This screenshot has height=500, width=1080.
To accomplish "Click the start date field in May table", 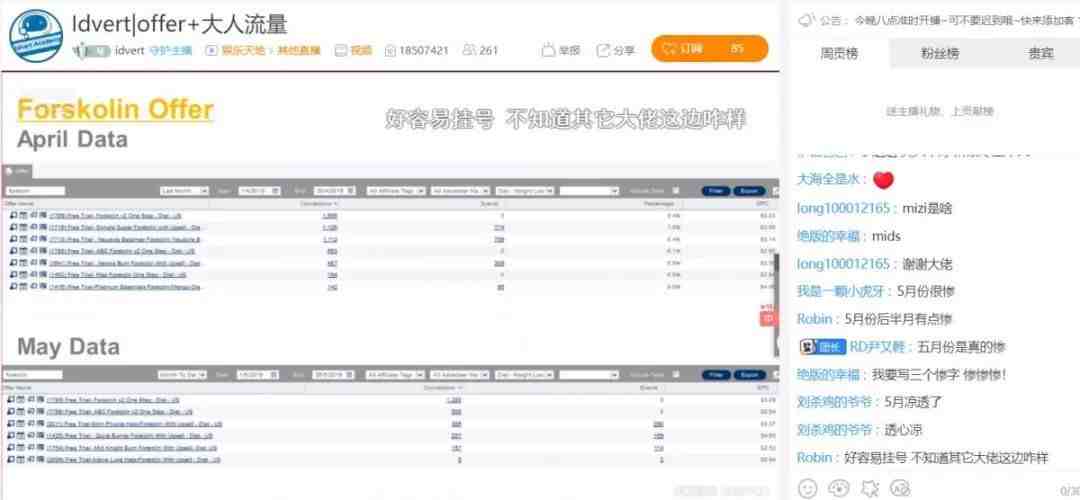I will click(x=258, y=375).
